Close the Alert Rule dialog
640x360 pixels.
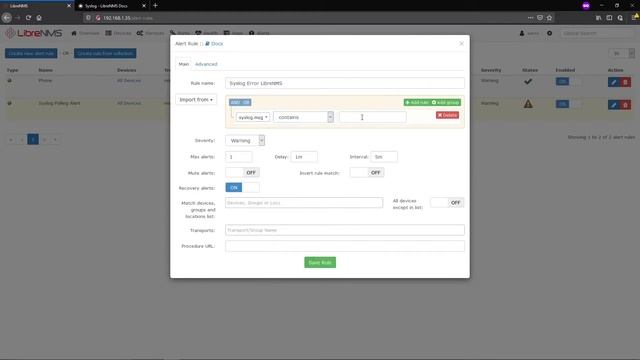pos(461,44)
